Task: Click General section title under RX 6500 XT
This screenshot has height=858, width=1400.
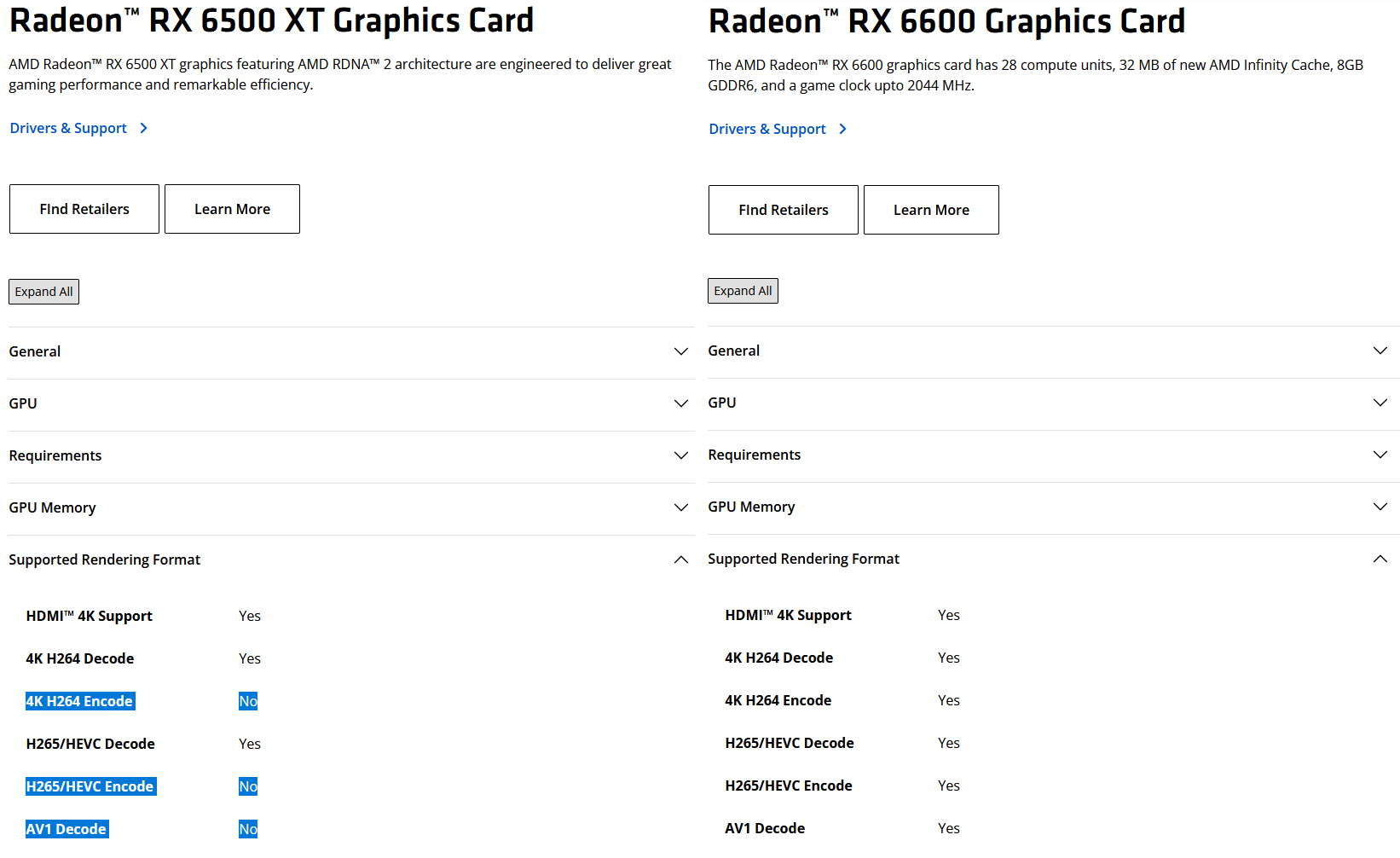Action: tap(35, 351)
